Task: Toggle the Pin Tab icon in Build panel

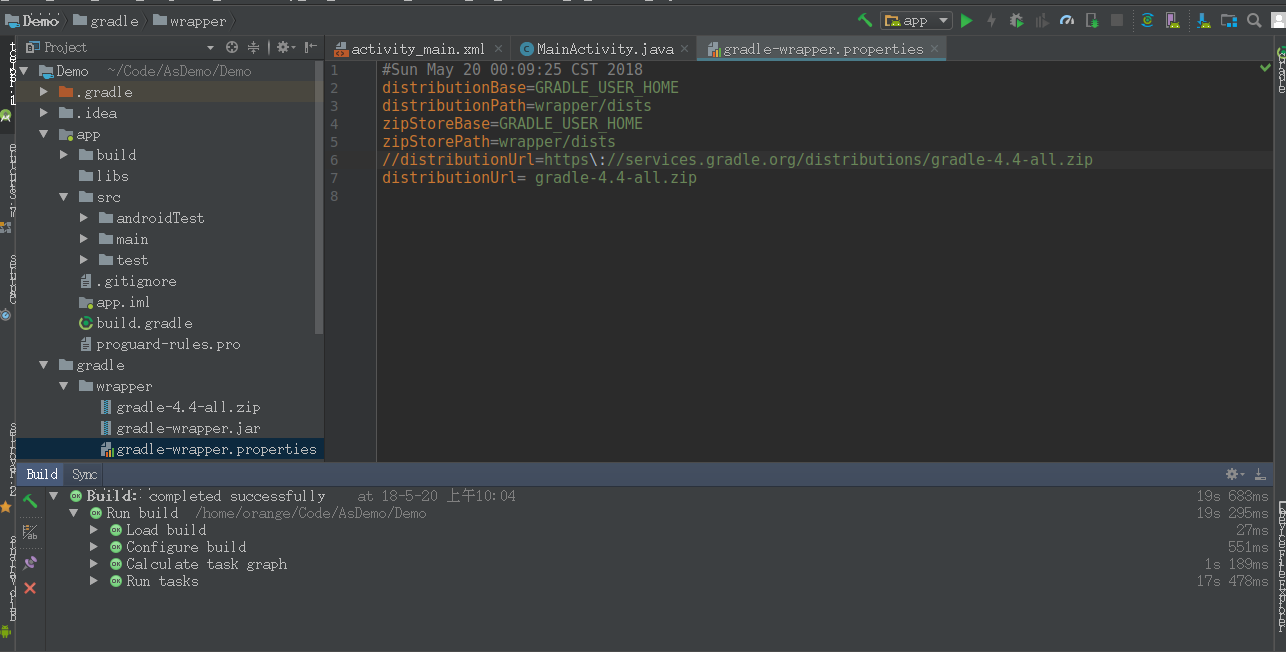Action: pos(30,563)
